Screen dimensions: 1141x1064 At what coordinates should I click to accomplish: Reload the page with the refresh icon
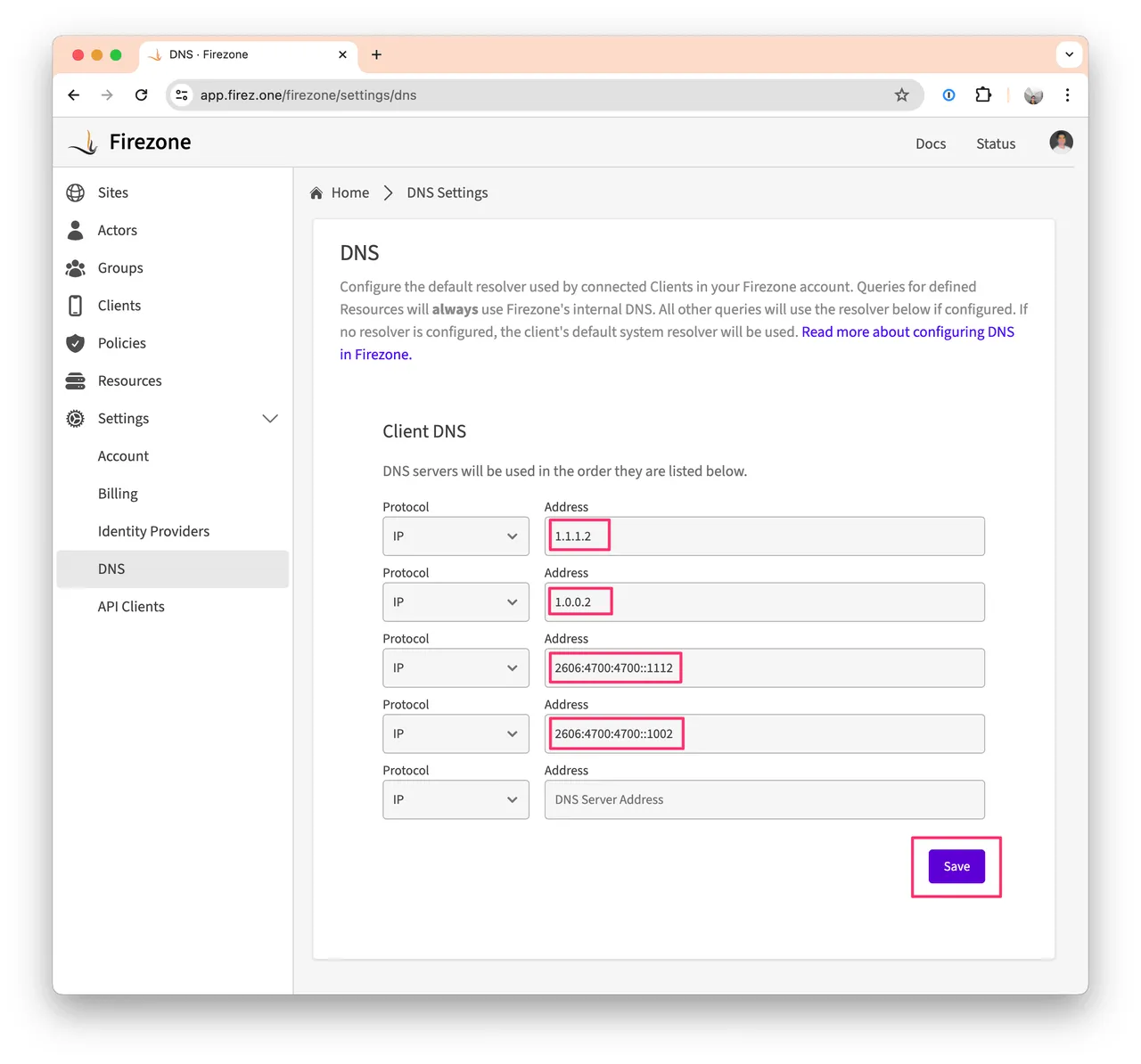coord(141,95)
